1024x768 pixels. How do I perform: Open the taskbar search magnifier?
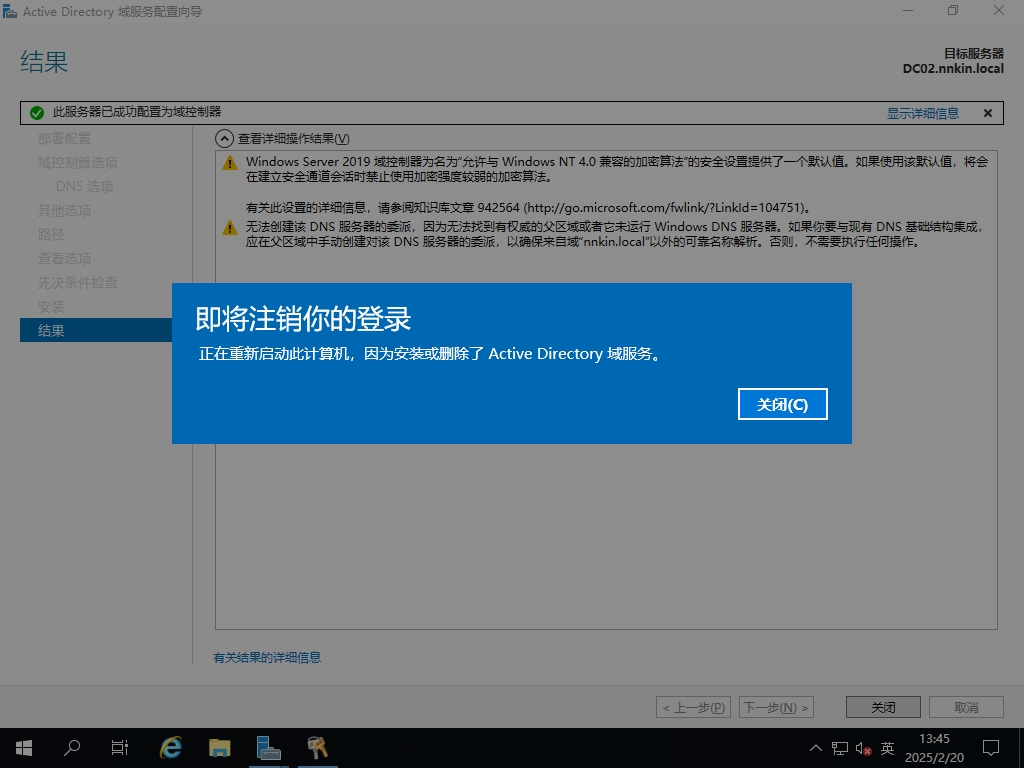tap(72, 747)
